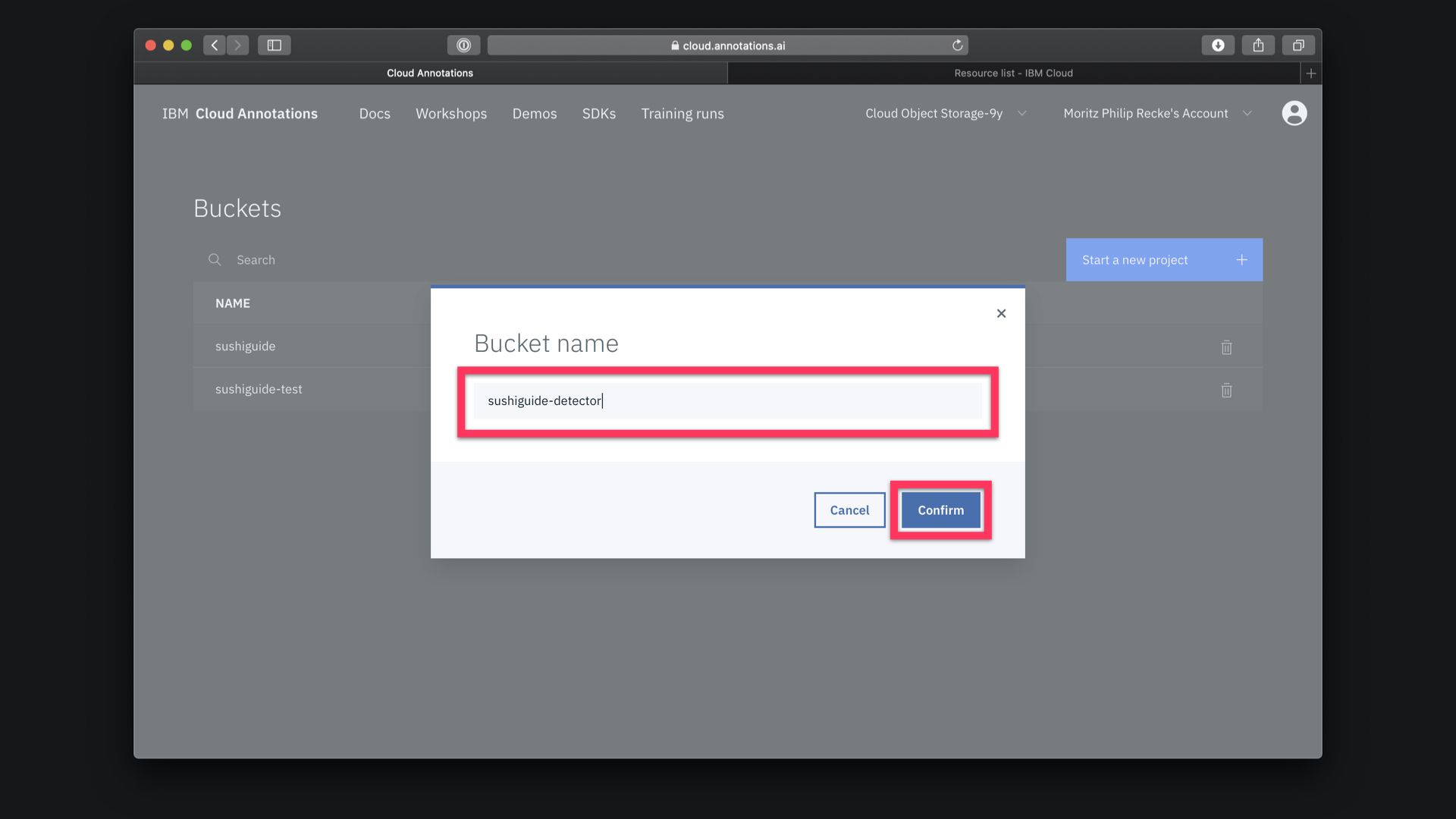
Task: Close the Bucket name dialog with X
Action: (x=1001, y=313)
